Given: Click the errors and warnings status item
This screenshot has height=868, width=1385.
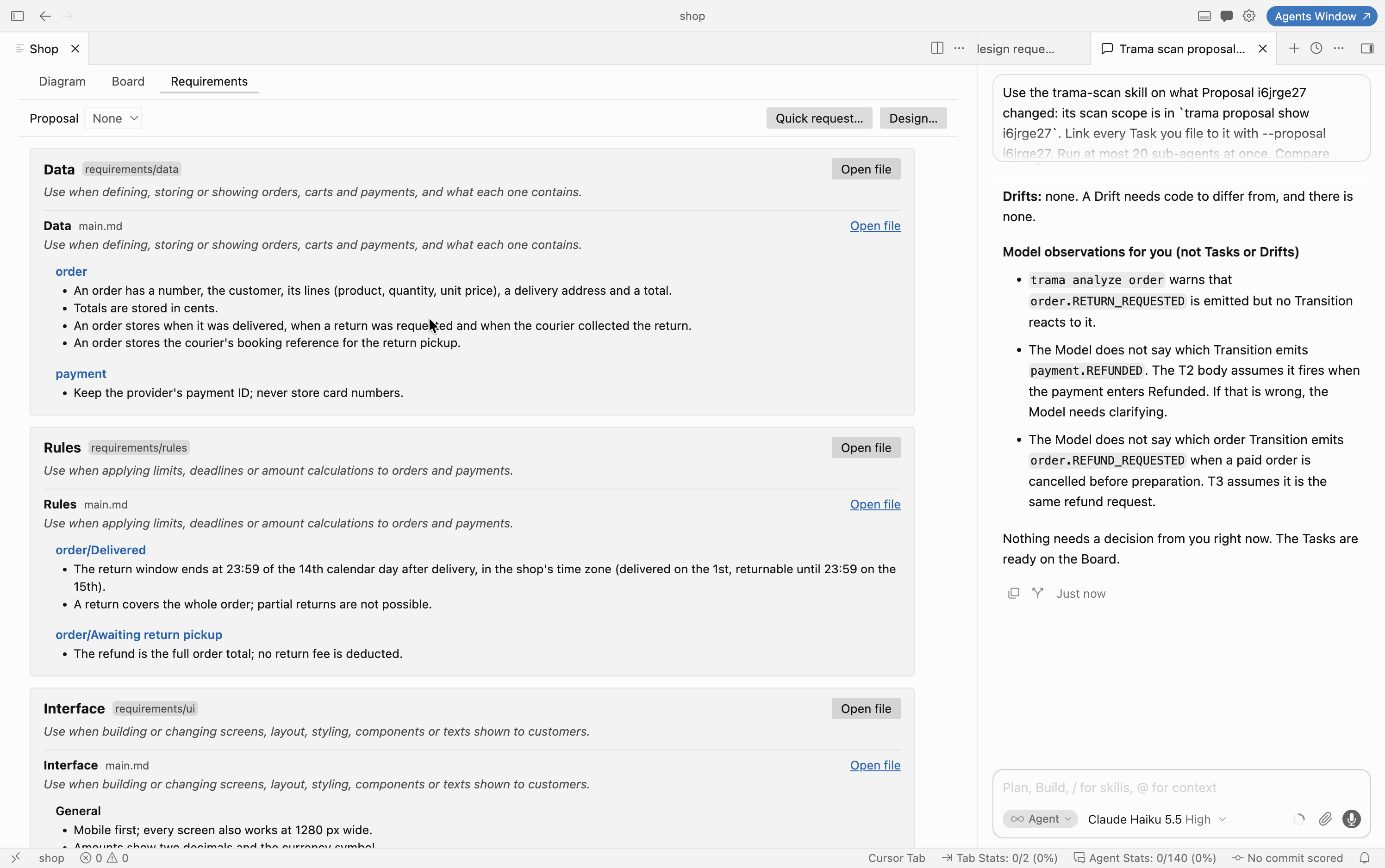Looking at the screenshot, I should click(104, 858).
